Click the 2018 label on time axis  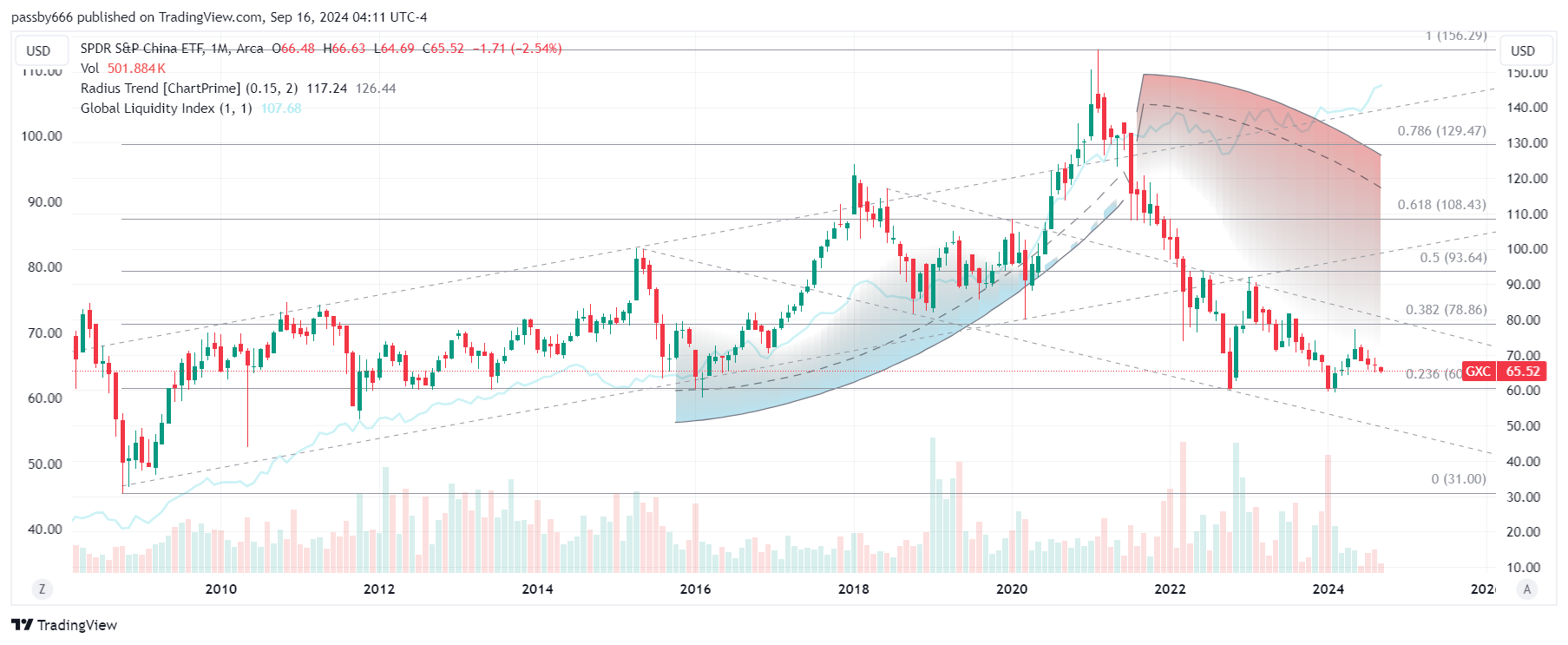[854, 589]
